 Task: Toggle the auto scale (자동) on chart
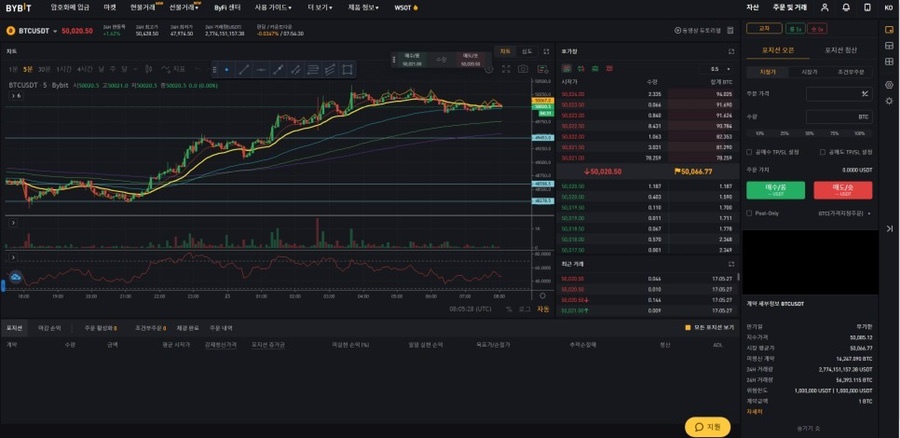click(543, 309)
